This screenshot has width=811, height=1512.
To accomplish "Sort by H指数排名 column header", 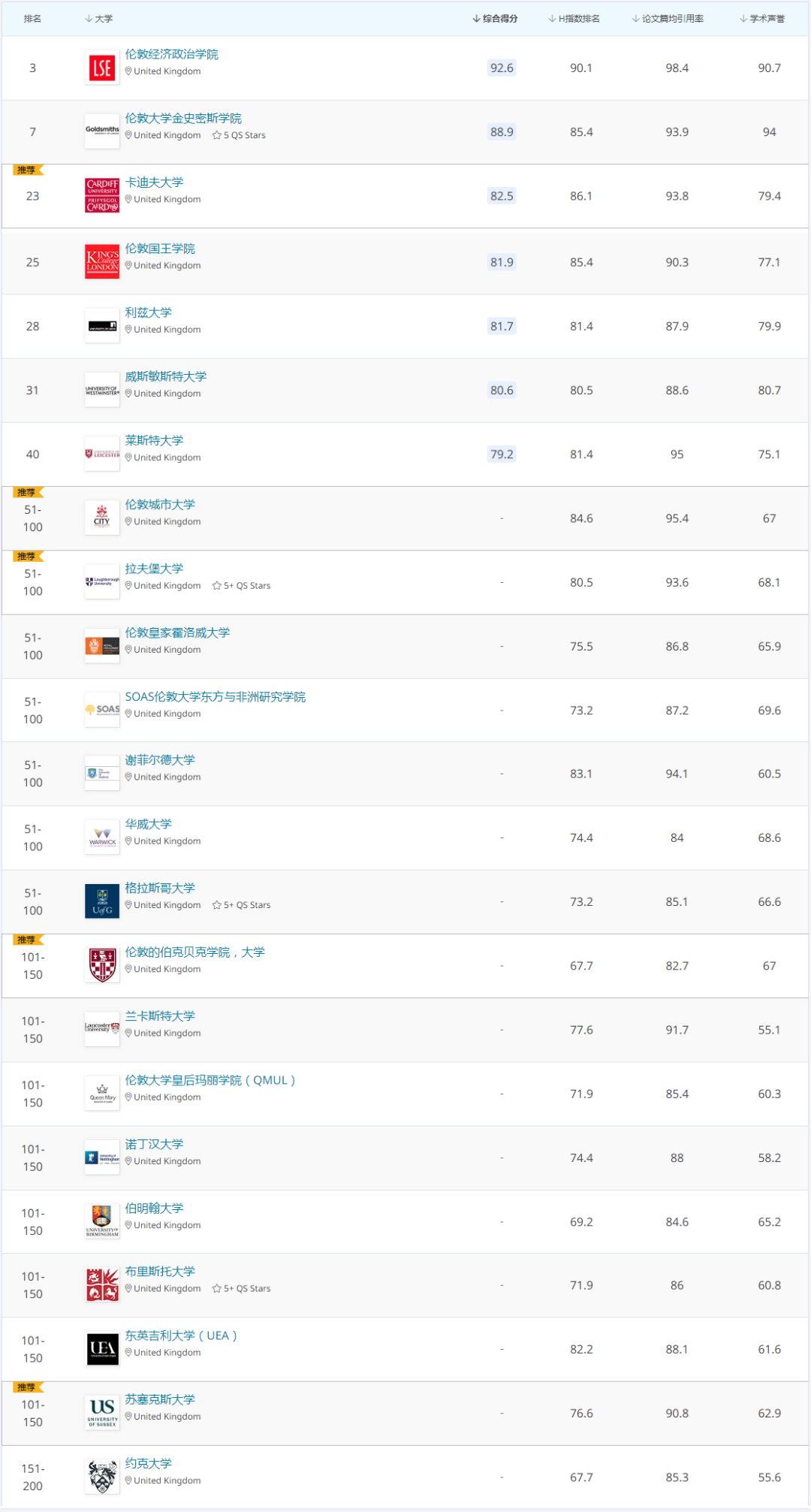I will tap(574, 19).
